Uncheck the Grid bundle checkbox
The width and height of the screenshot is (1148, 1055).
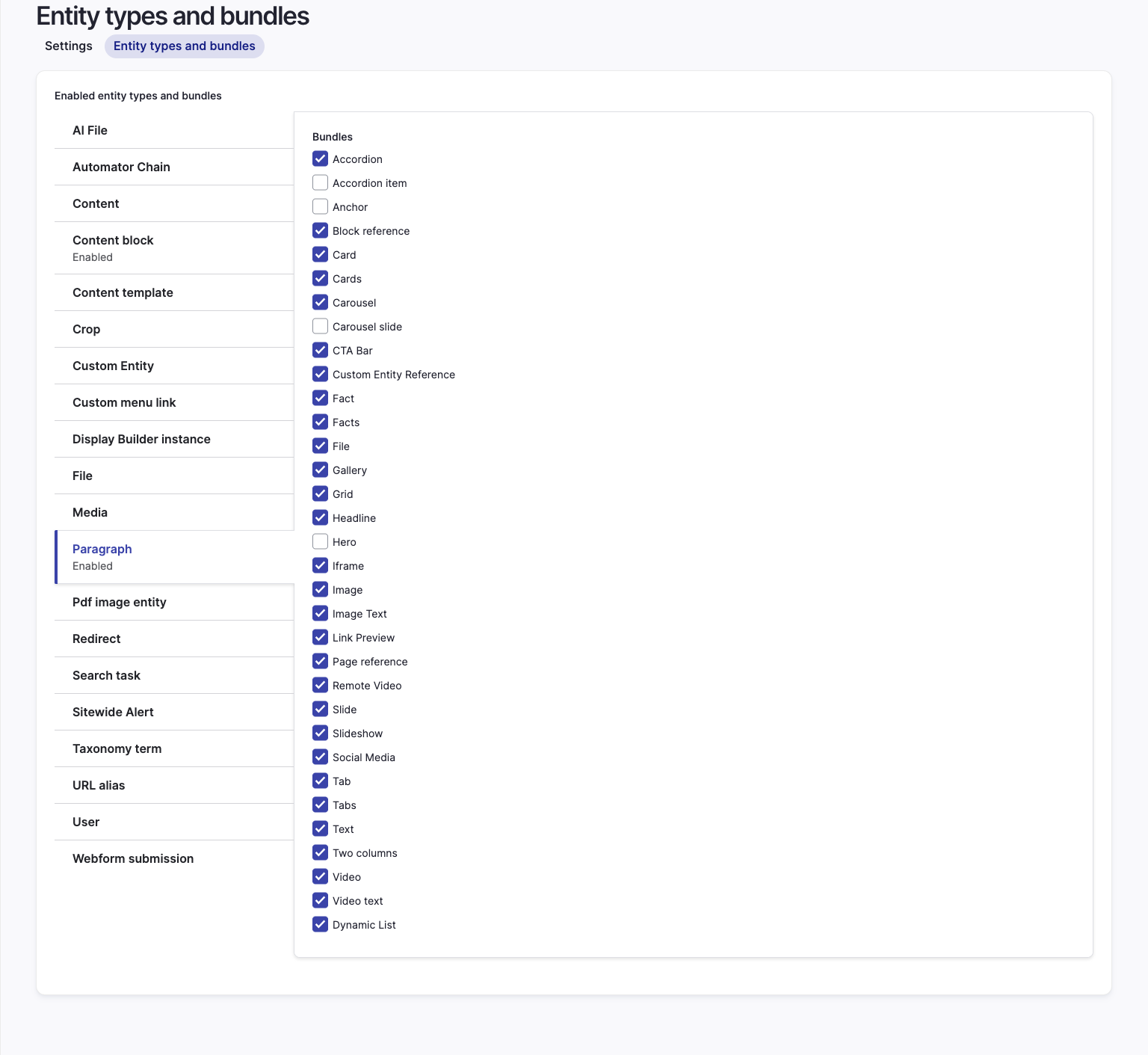click(x=320, y=493)
